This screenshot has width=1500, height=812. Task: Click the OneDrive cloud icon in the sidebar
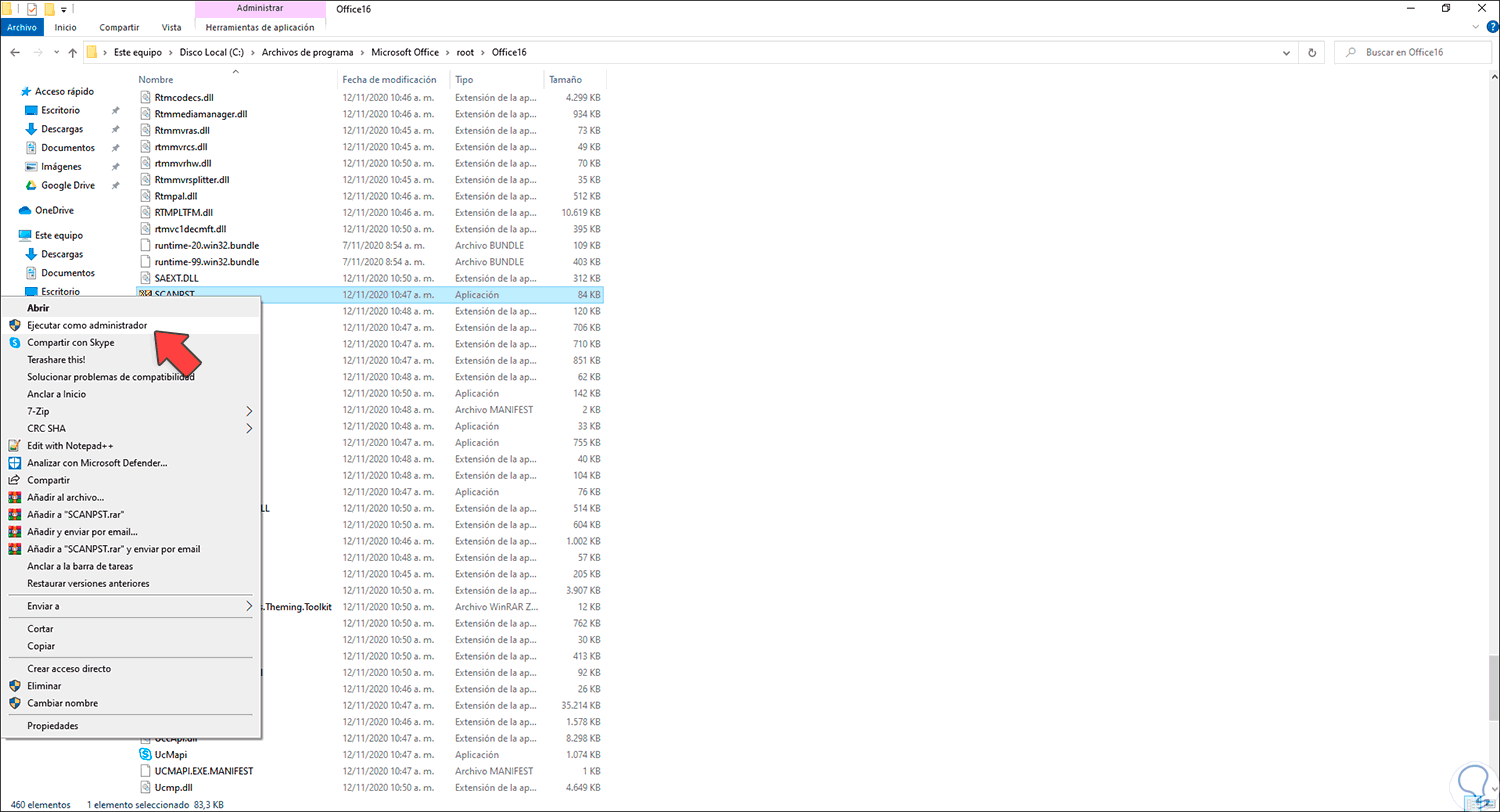(x=25, y=210)
